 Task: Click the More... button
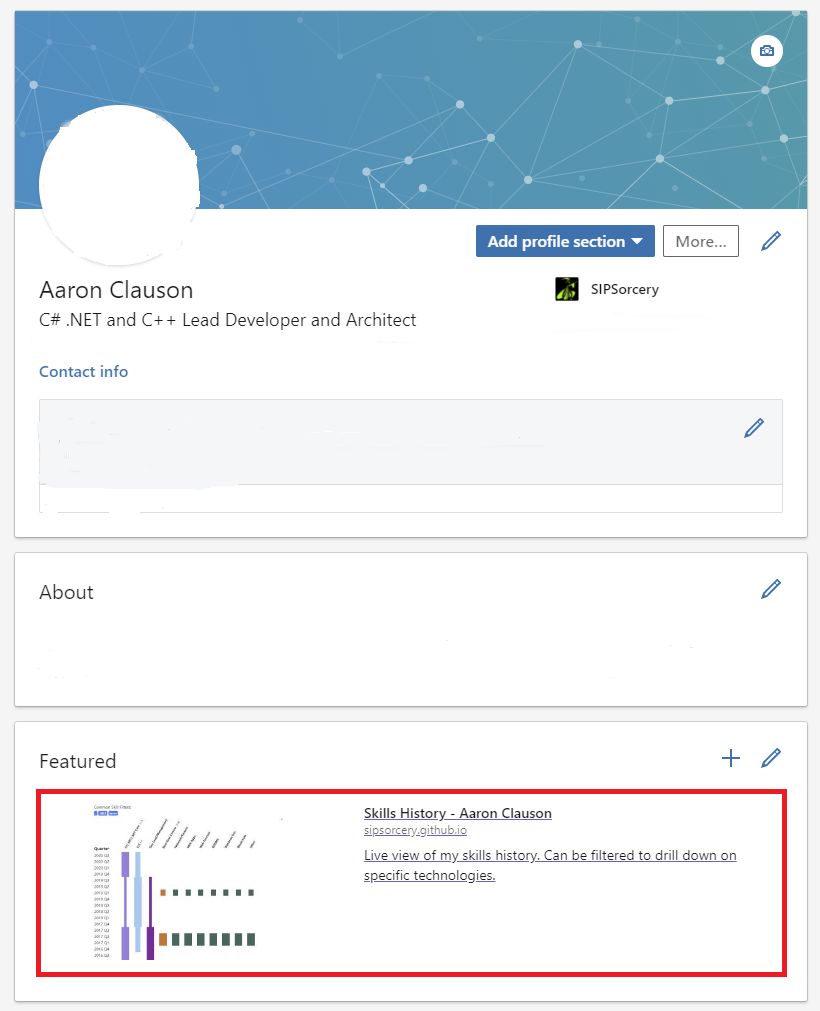(701, 241)
